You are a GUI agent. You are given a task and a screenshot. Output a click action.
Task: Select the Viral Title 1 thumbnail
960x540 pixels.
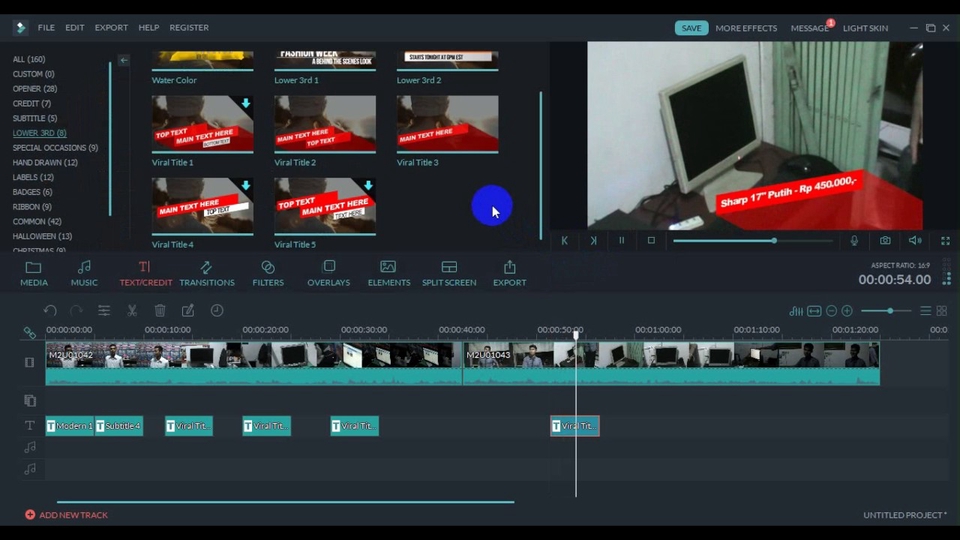[x=203, y=124]
